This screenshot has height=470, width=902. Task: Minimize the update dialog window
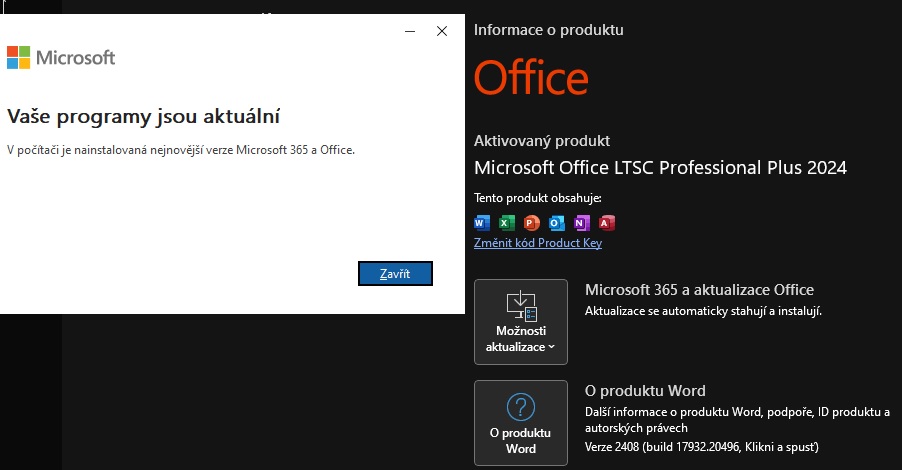pos(410,31)
